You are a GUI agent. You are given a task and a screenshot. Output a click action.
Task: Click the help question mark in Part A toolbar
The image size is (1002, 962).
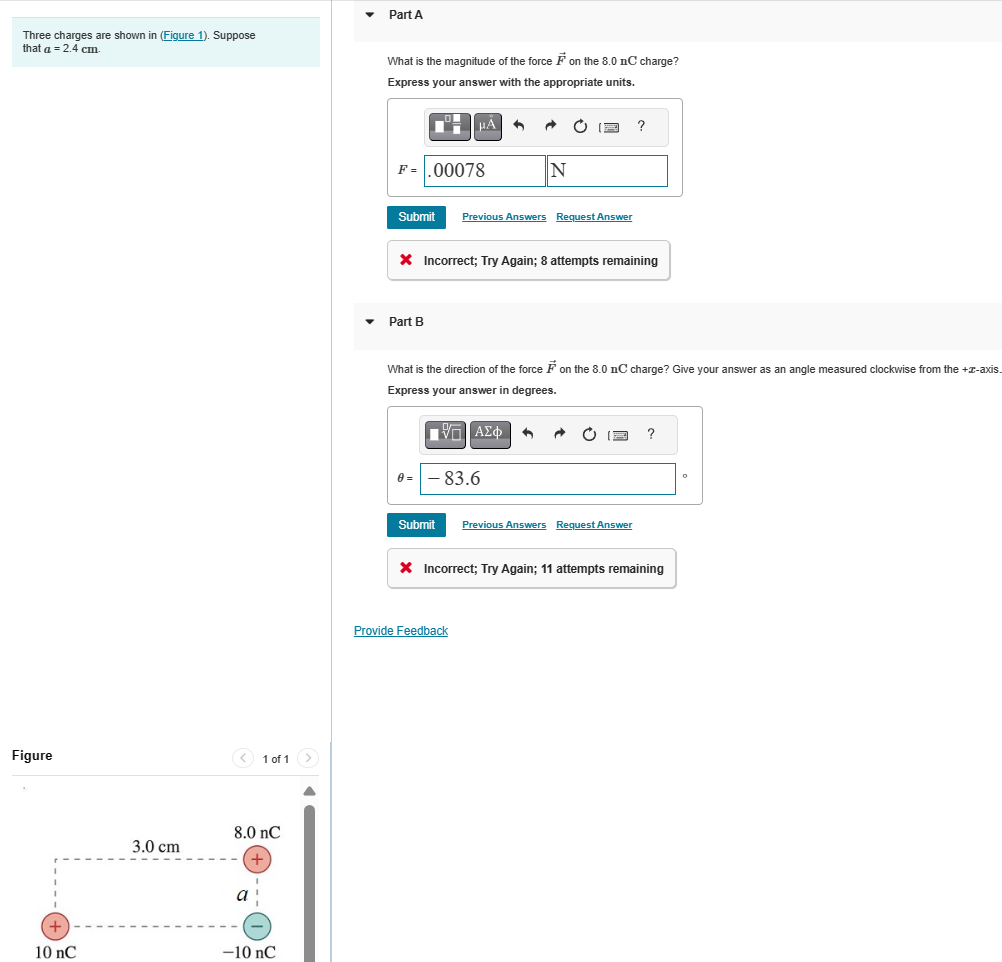tap(641, 126)
